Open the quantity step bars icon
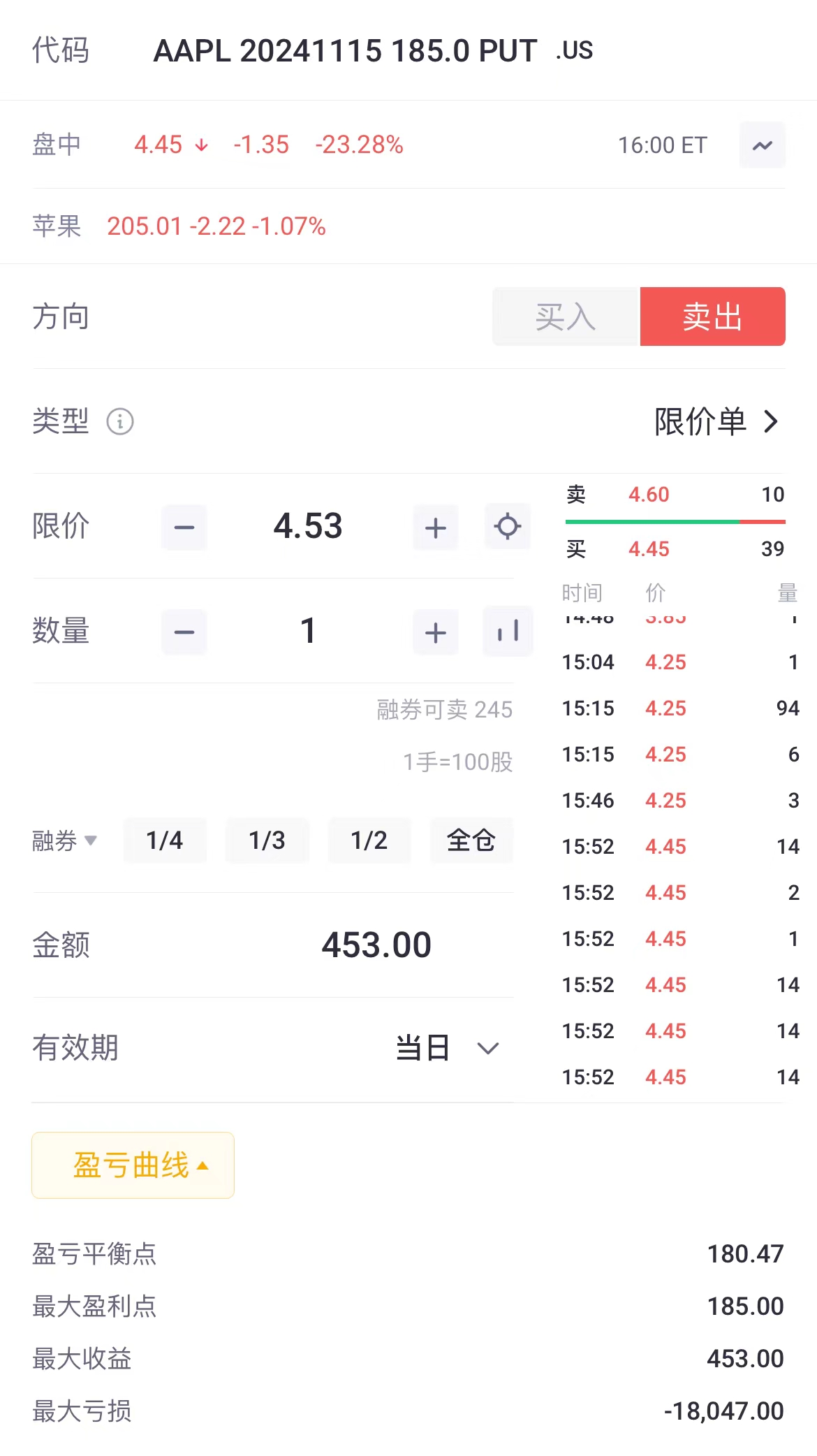The width and height of the screenshot is (817, 1456). pos(508,631)
